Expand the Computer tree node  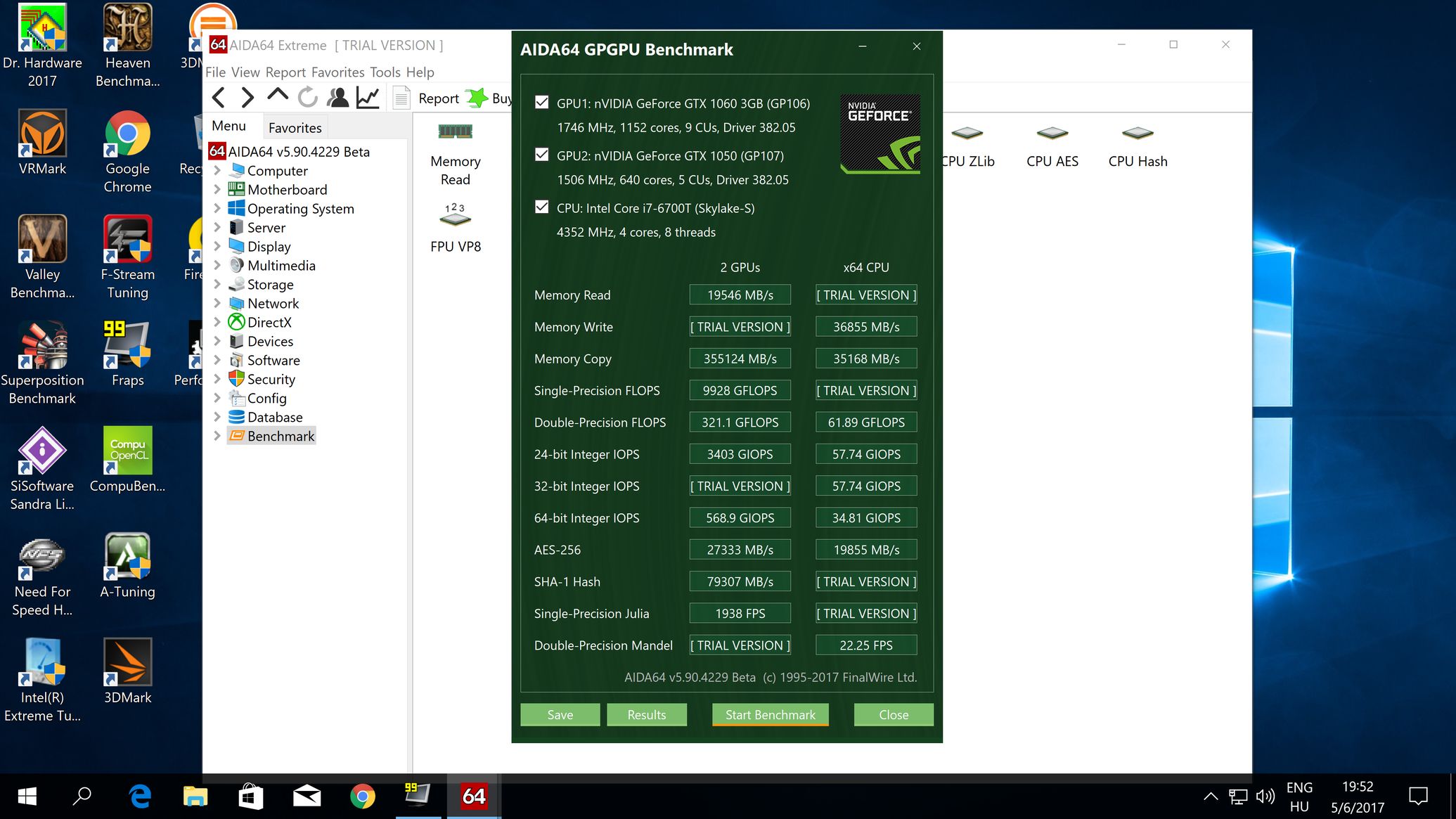217,170
